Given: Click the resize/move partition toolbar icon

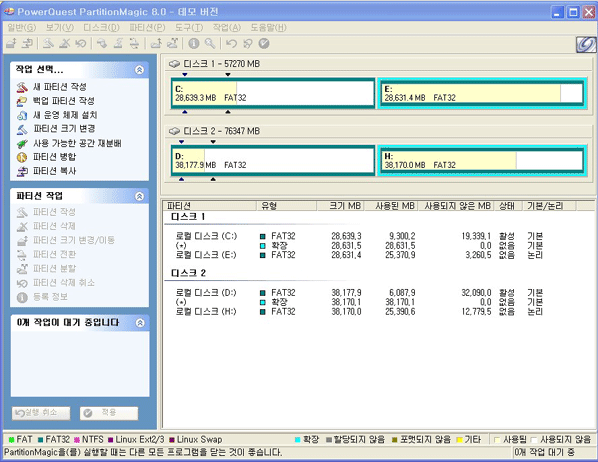Looking at the screenshot, I should point(11,43).
